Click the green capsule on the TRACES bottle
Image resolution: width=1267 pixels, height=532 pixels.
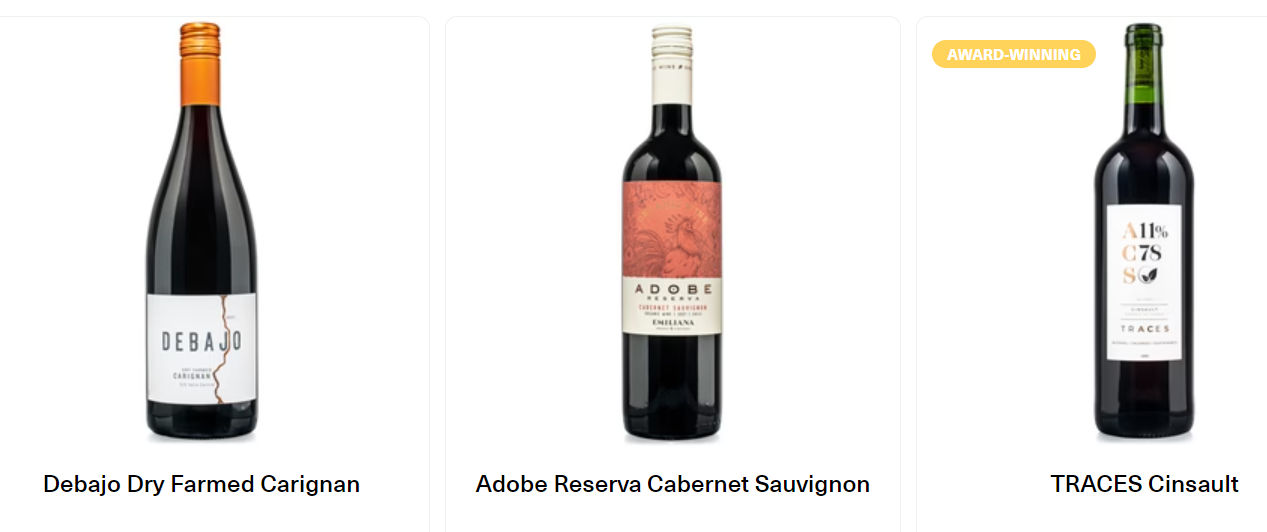(x=1143, y=62)
